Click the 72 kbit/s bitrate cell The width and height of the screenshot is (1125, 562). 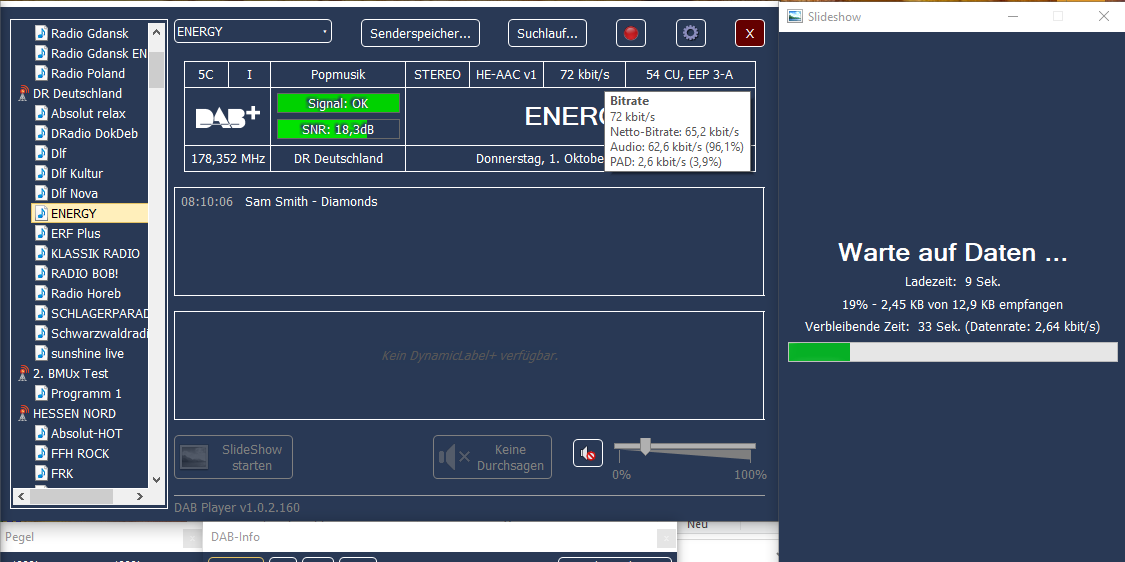(584, 74)
